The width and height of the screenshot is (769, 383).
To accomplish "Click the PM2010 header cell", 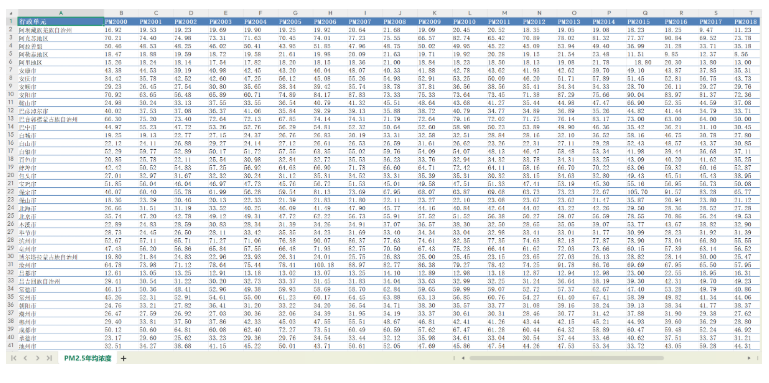I will coord(469,22).
